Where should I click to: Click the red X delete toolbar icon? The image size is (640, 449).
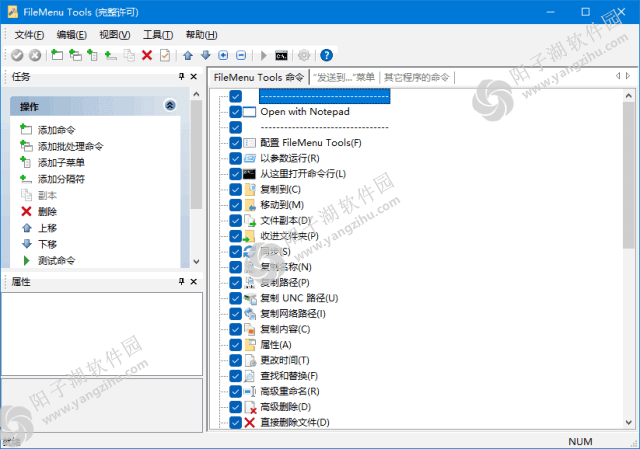(147, 55)
